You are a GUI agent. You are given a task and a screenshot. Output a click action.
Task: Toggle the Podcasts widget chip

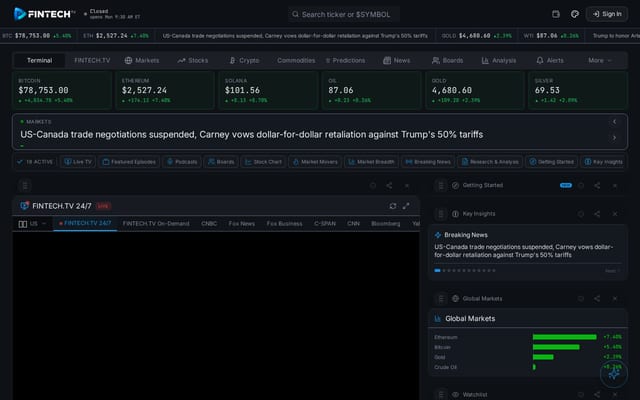(182, 162)
